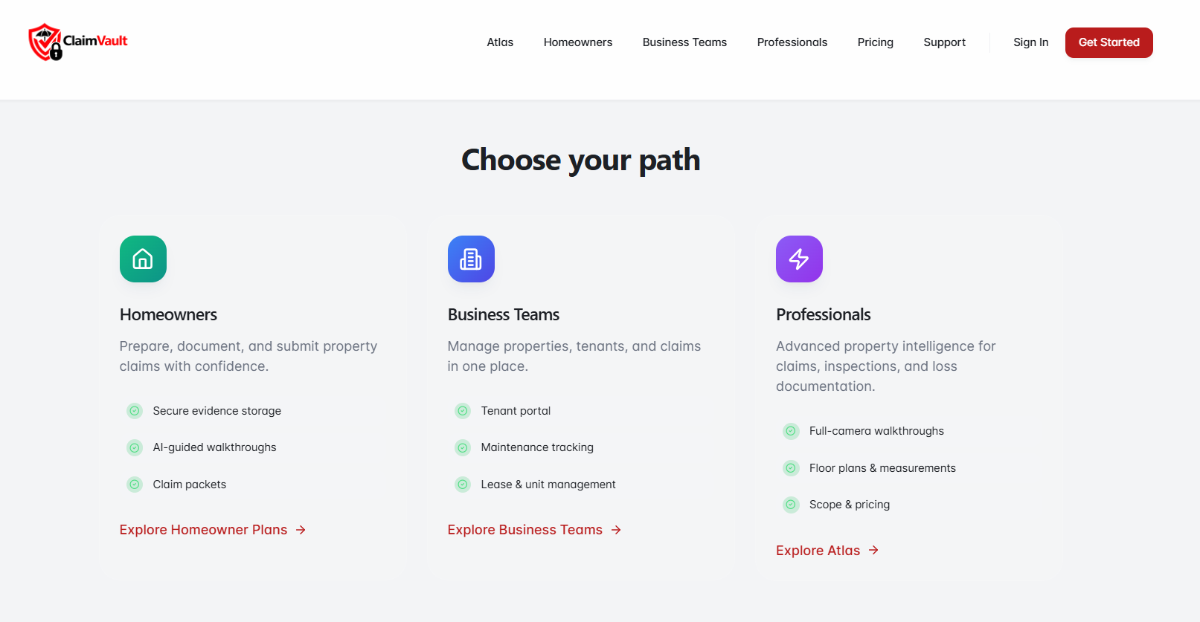Click the check icon beside Claim packets

[134, 484]
